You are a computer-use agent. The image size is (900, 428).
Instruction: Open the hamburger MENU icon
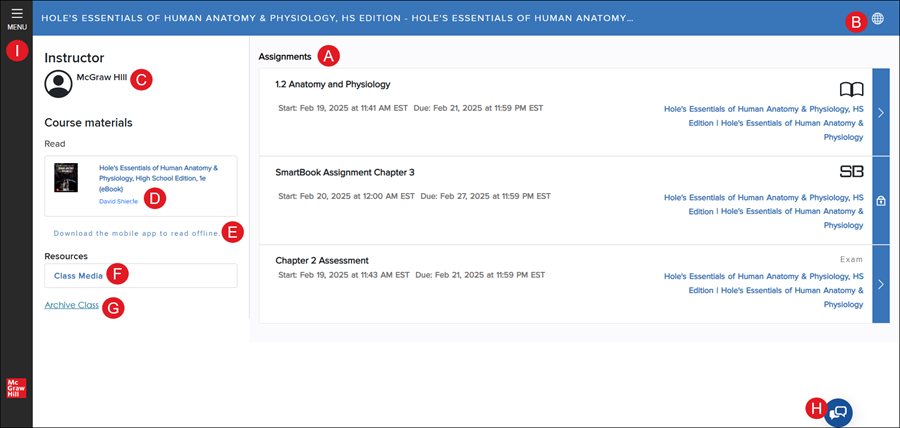click(16, 14)
